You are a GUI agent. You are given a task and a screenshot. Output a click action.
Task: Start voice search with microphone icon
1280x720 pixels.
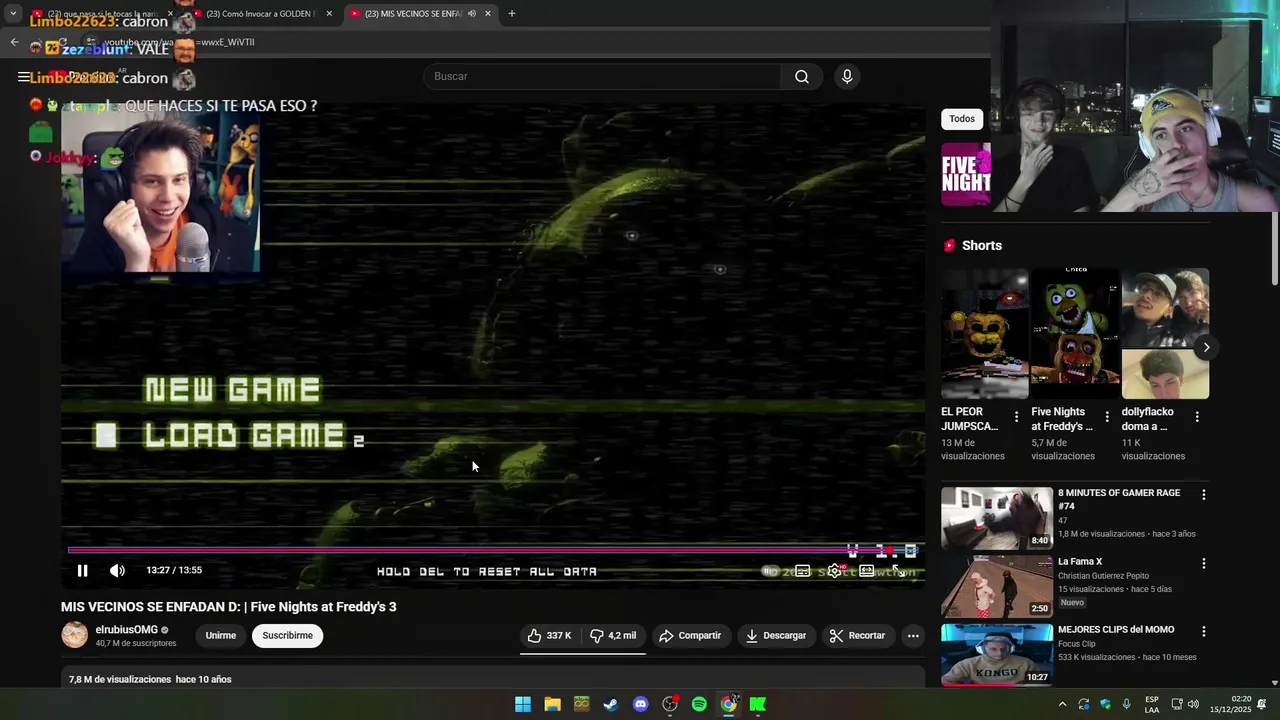pos(847,77)
